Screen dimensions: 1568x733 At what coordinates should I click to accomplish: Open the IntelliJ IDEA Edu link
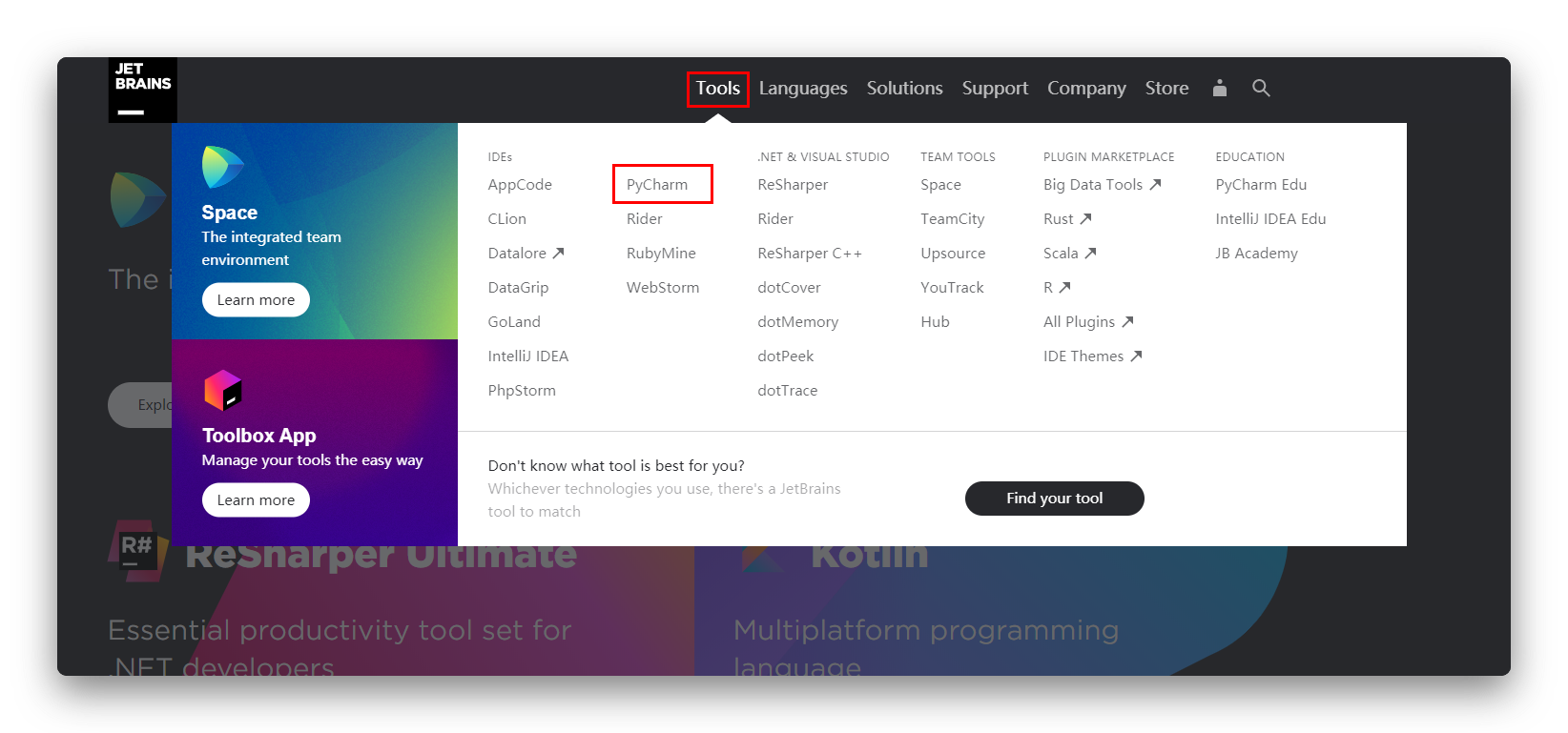click(1271, 218)
